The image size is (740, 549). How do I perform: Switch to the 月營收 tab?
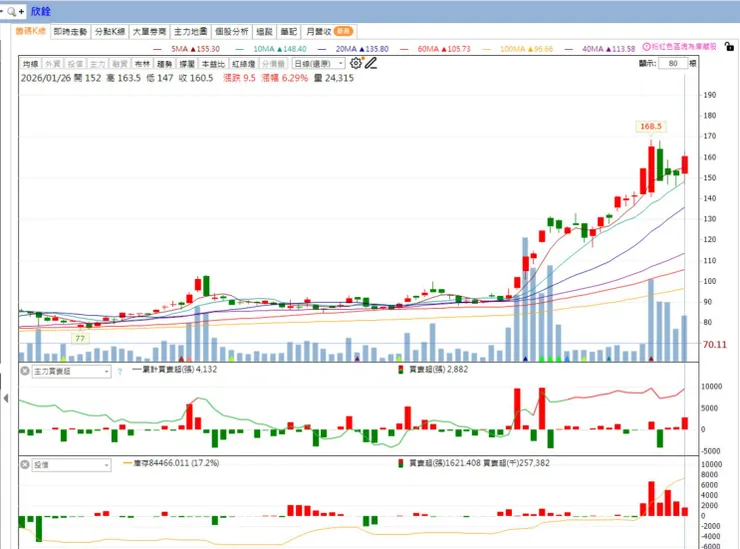(x=328, y=32)
